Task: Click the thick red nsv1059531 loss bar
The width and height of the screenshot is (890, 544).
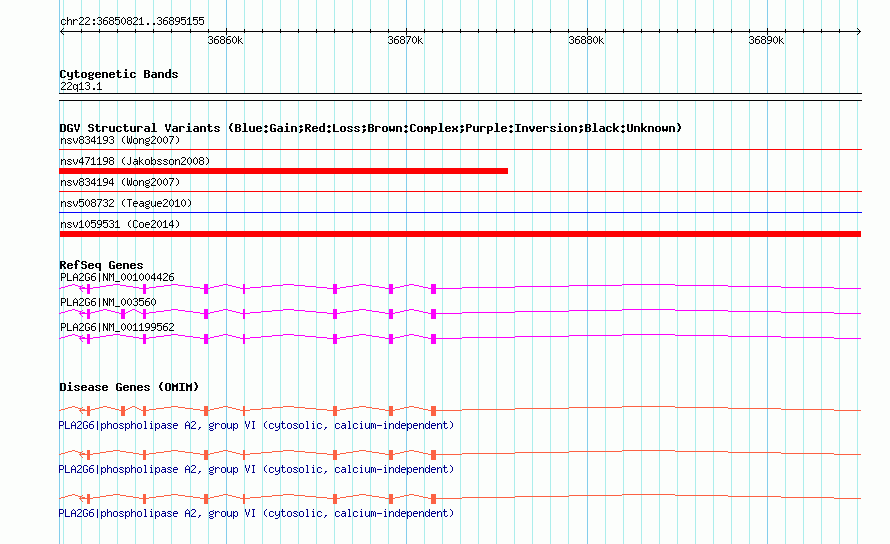Action: coord(460,234)
